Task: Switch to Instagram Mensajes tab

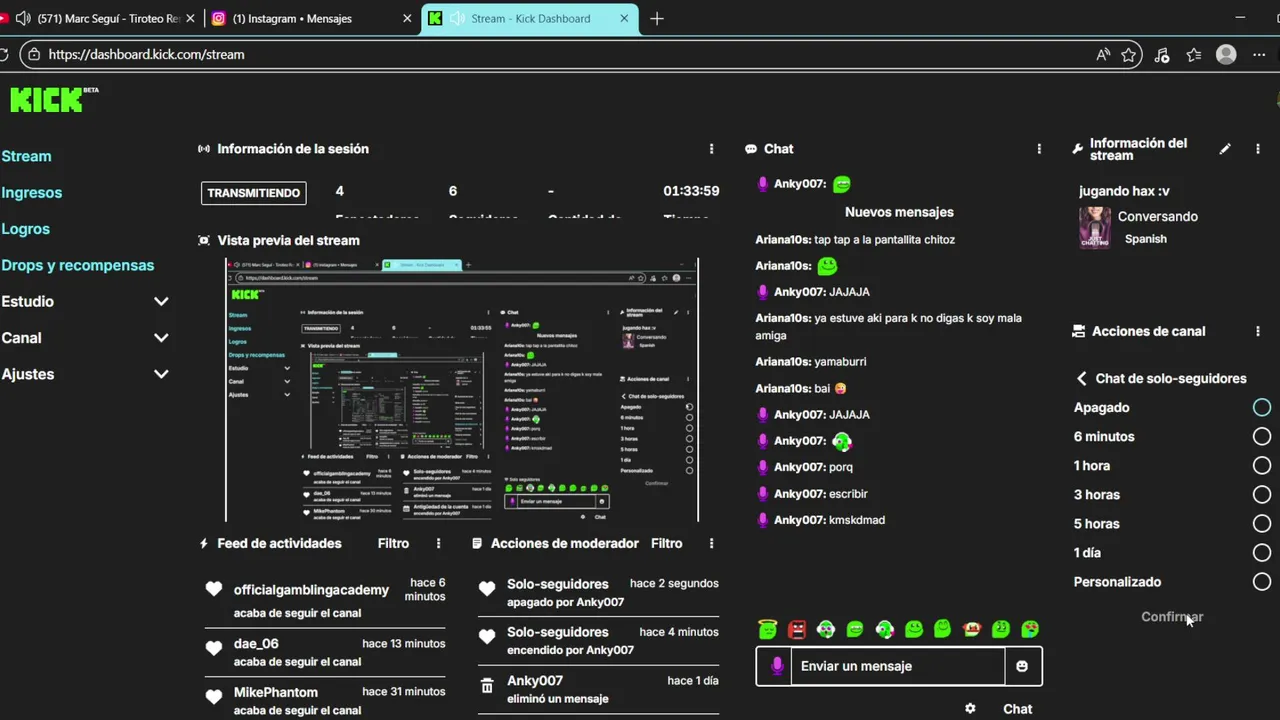Action: click(x=310, y=18)
